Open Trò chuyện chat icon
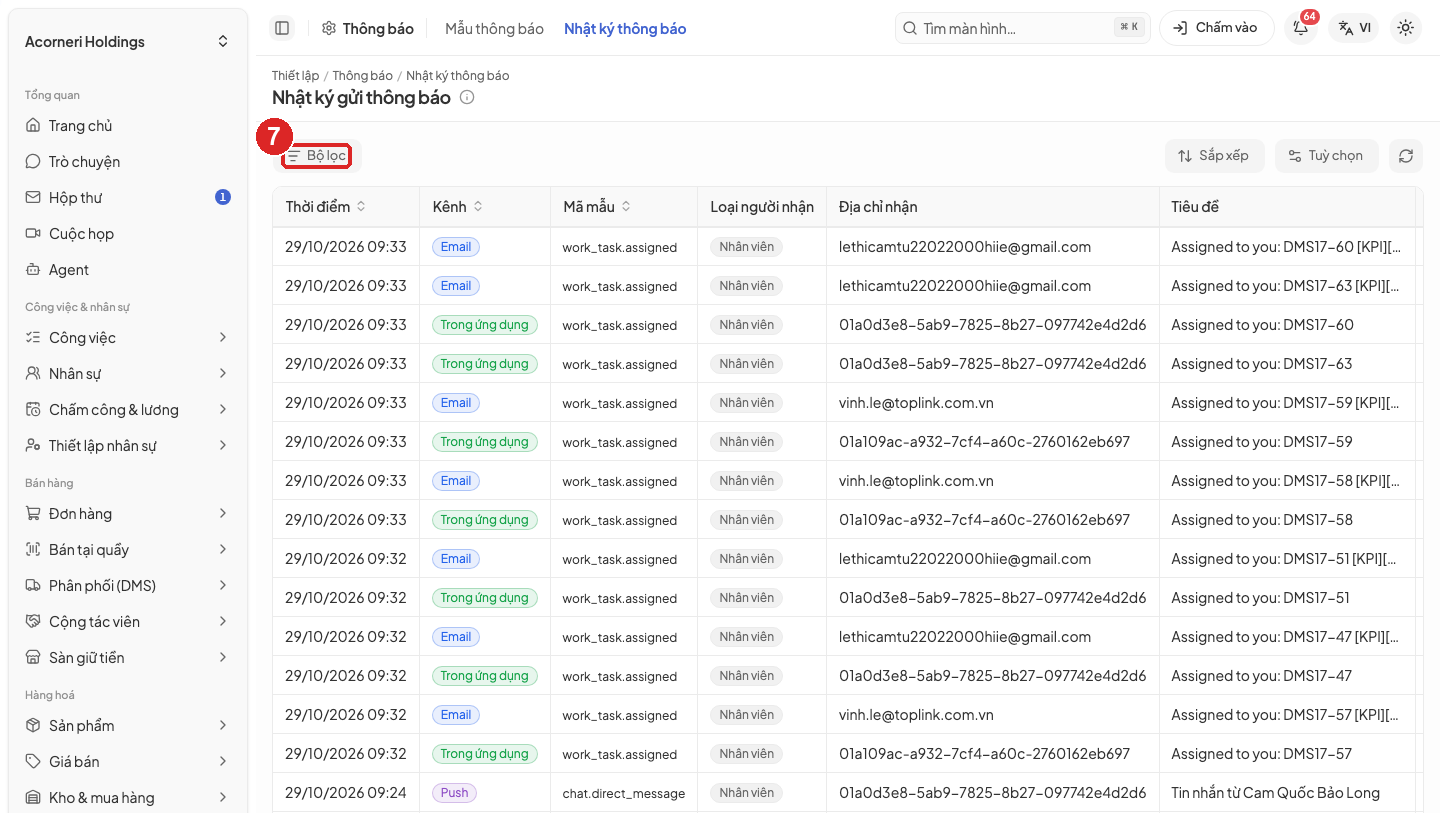 click(x=33, y=162)
